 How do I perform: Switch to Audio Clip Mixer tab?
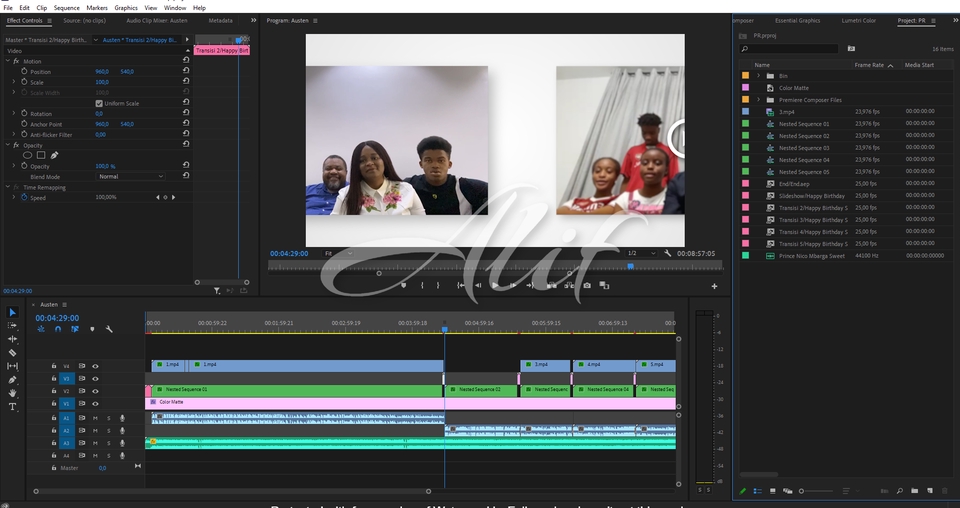click(157, 20)
